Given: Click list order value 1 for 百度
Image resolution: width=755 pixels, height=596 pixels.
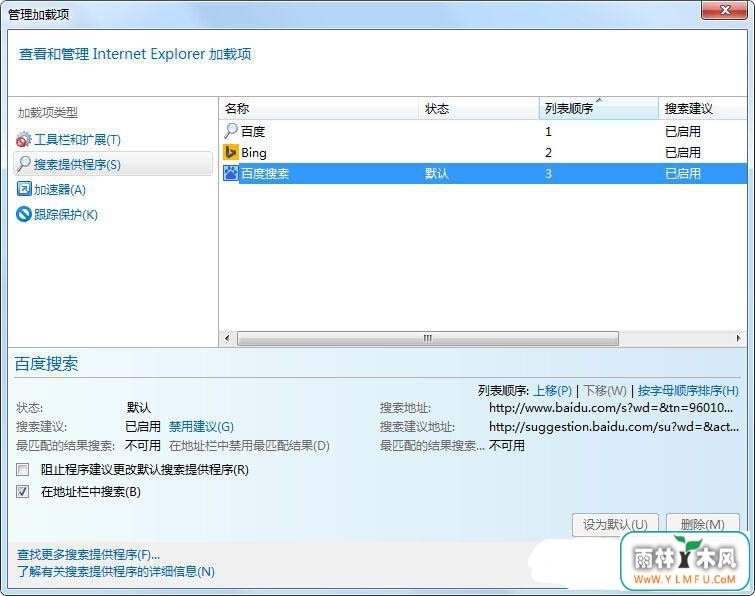Looking at the screenshot, I should pos(548,131).
